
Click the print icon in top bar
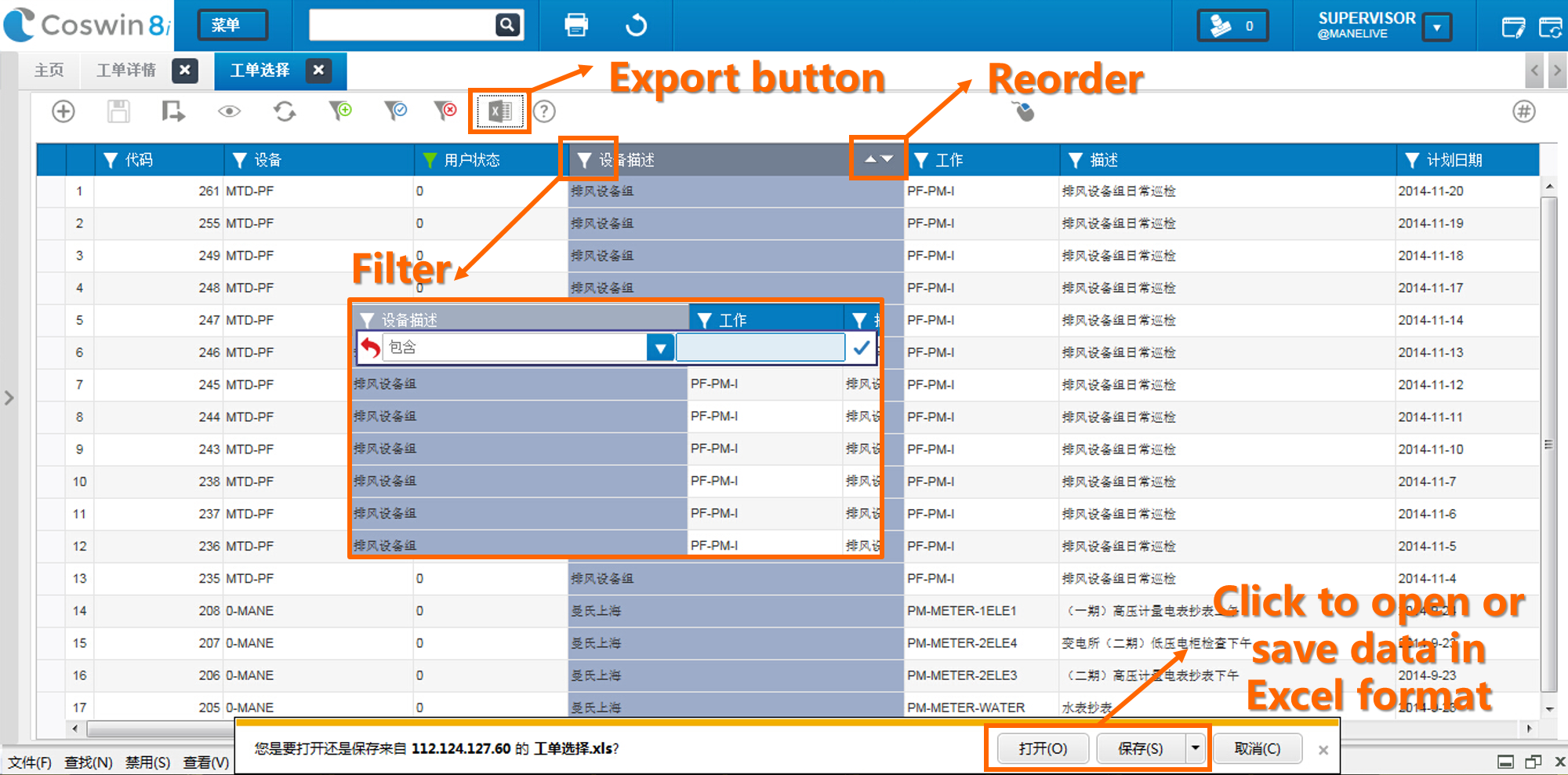click(x=576, y=24)
